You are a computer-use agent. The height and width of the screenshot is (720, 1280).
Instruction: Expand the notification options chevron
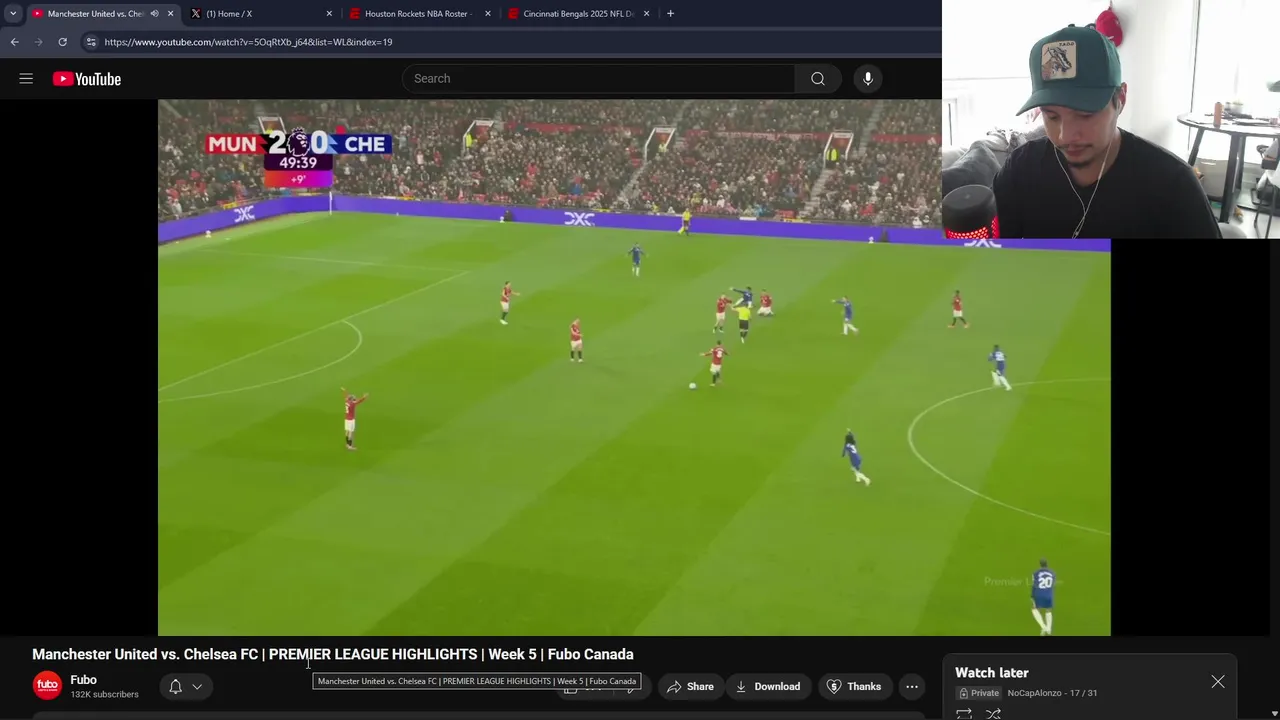pyautogui.click(x=197, y=686)
